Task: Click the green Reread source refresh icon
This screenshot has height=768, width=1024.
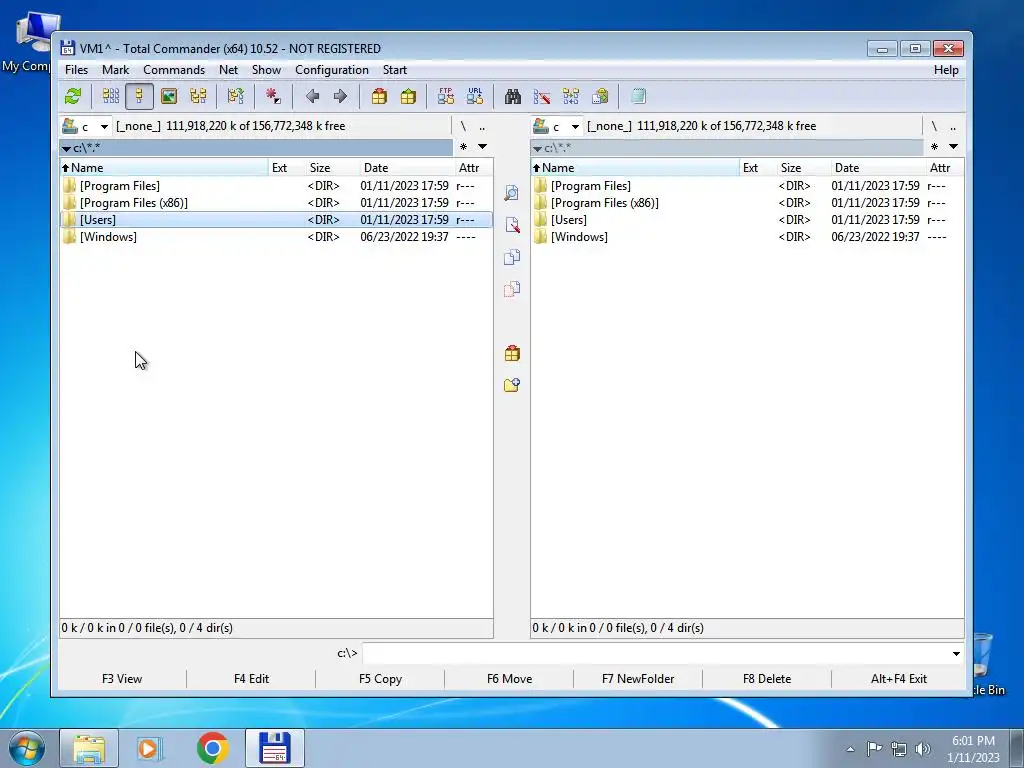Action: (72, 97)
